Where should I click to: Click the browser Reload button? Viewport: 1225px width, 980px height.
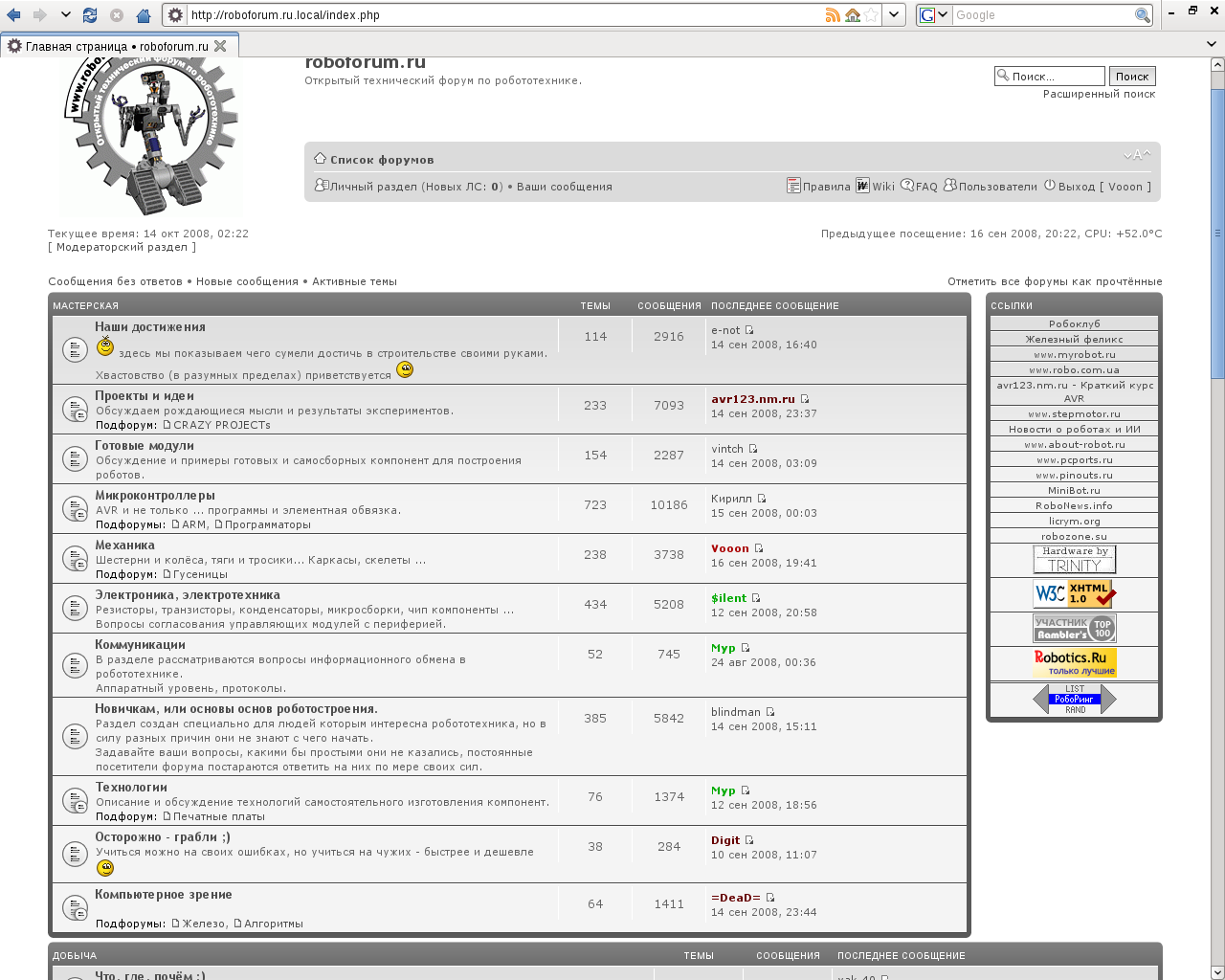point(90,15)
